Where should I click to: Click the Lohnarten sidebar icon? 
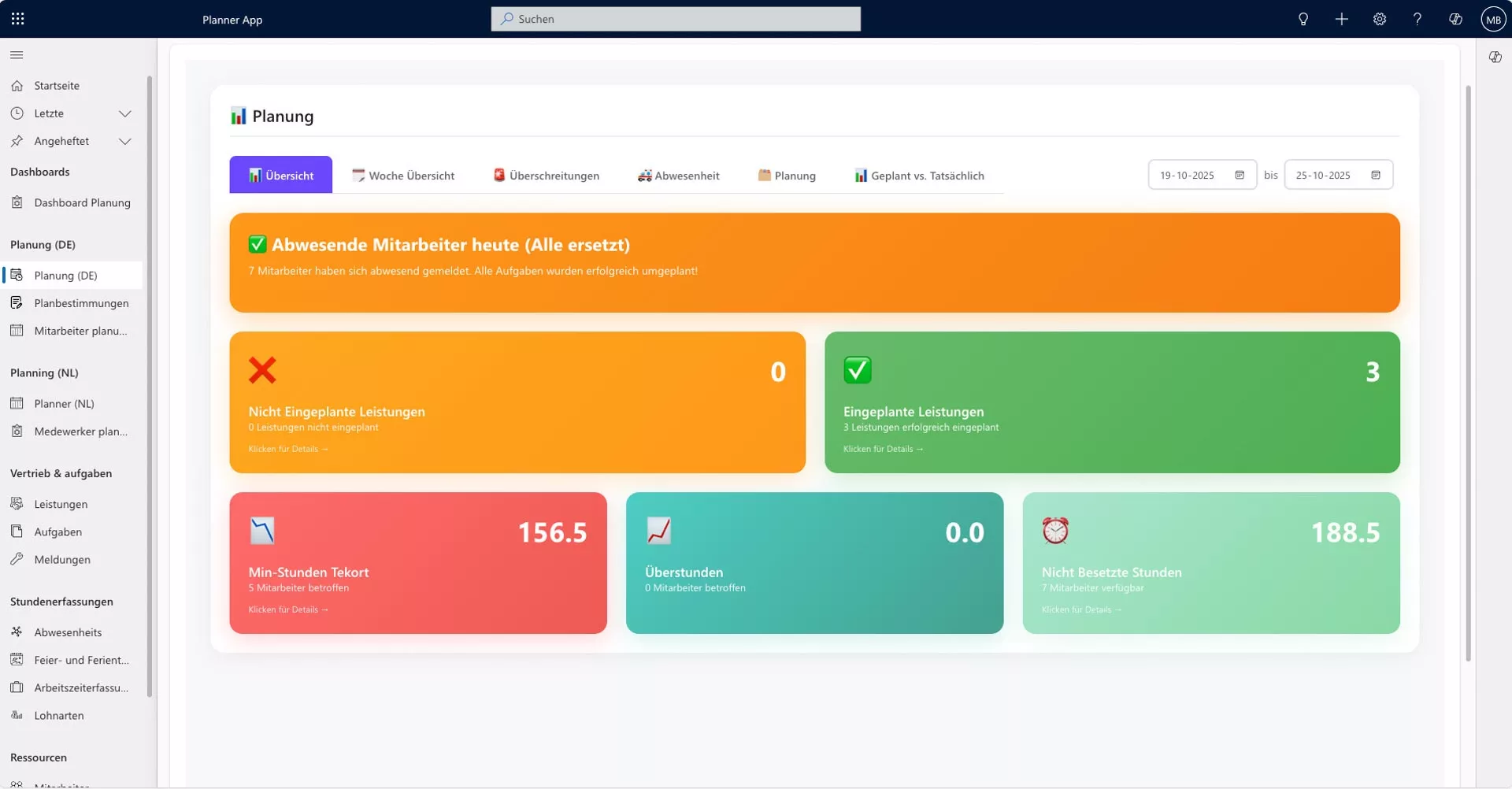[x=17, y=715]
